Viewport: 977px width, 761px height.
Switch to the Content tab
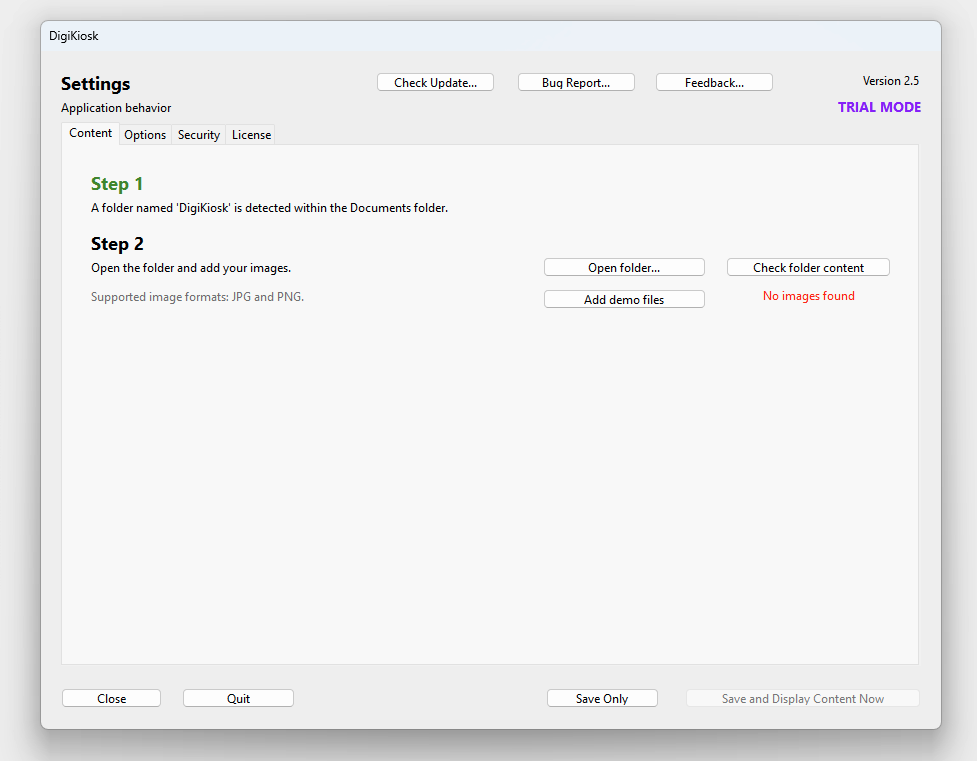pyautogui.click(x=91, y=134)
